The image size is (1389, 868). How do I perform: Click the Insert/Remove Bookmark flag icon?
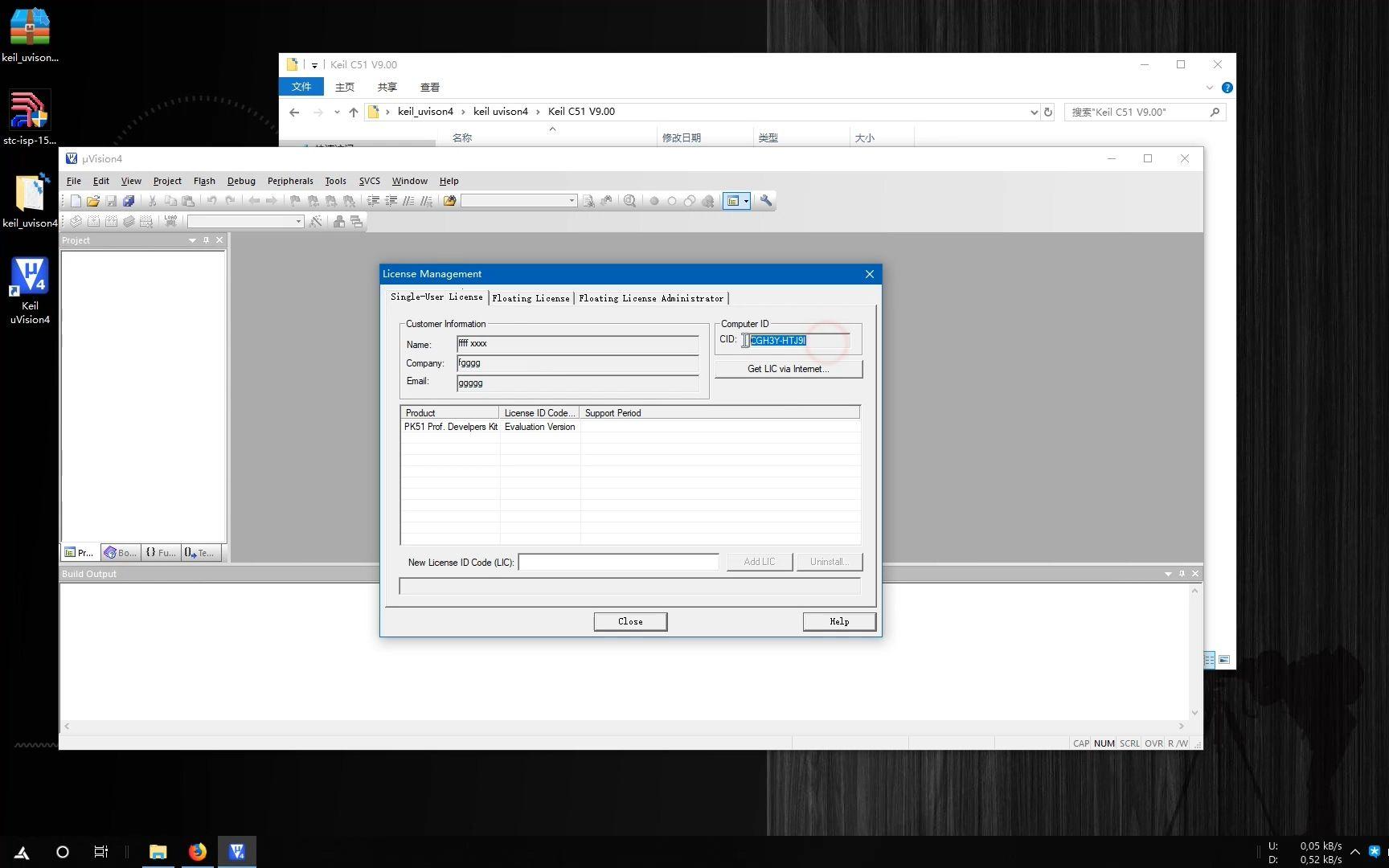(295, 201)
